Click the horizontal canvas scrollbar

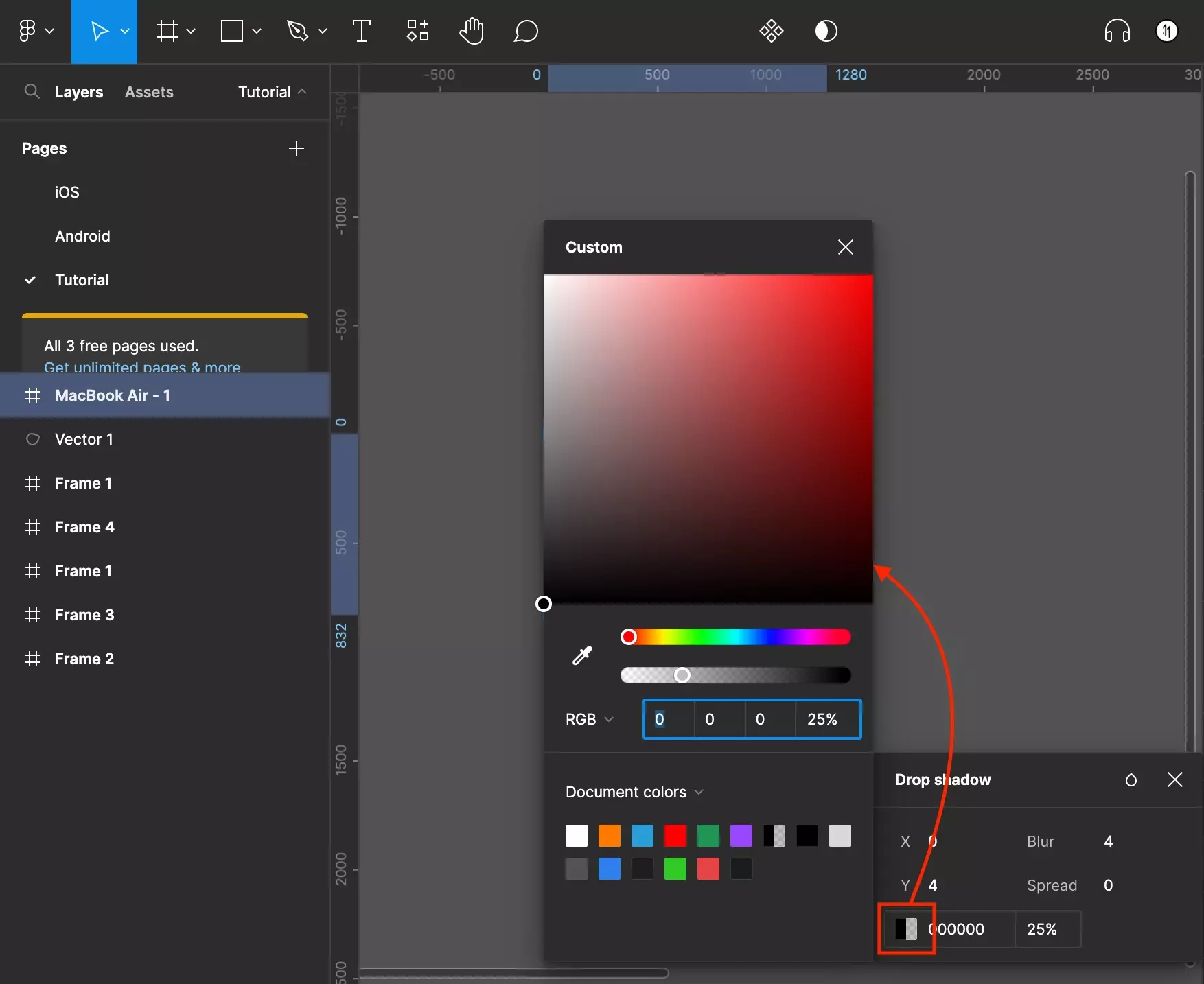click(513, 972)
